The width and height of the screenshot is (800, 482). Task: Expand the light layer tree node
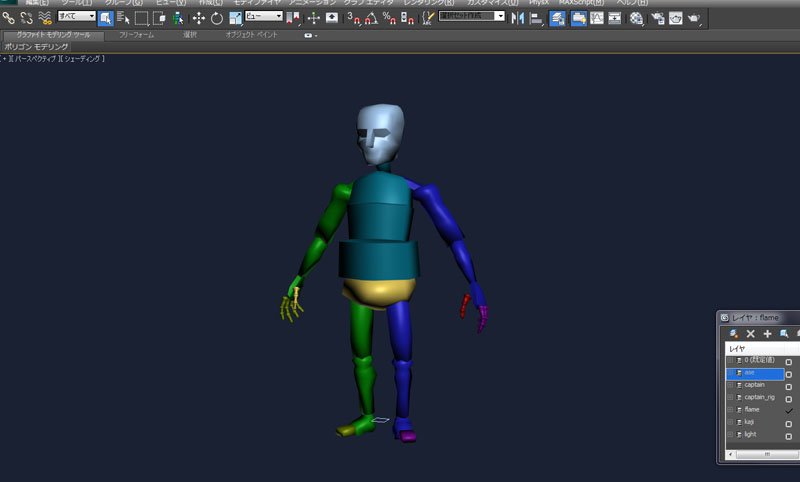click(x=731, y=435)
